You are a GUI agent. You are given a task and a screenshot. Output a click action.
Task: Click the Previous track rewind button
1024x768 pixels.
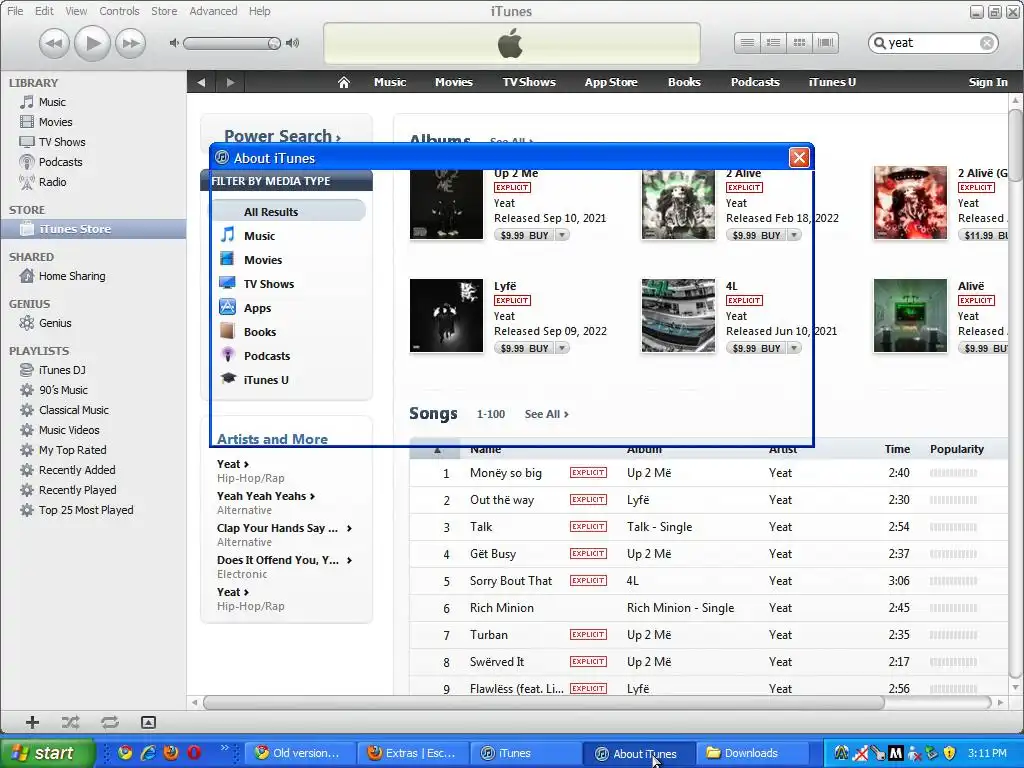click(54, 43)
